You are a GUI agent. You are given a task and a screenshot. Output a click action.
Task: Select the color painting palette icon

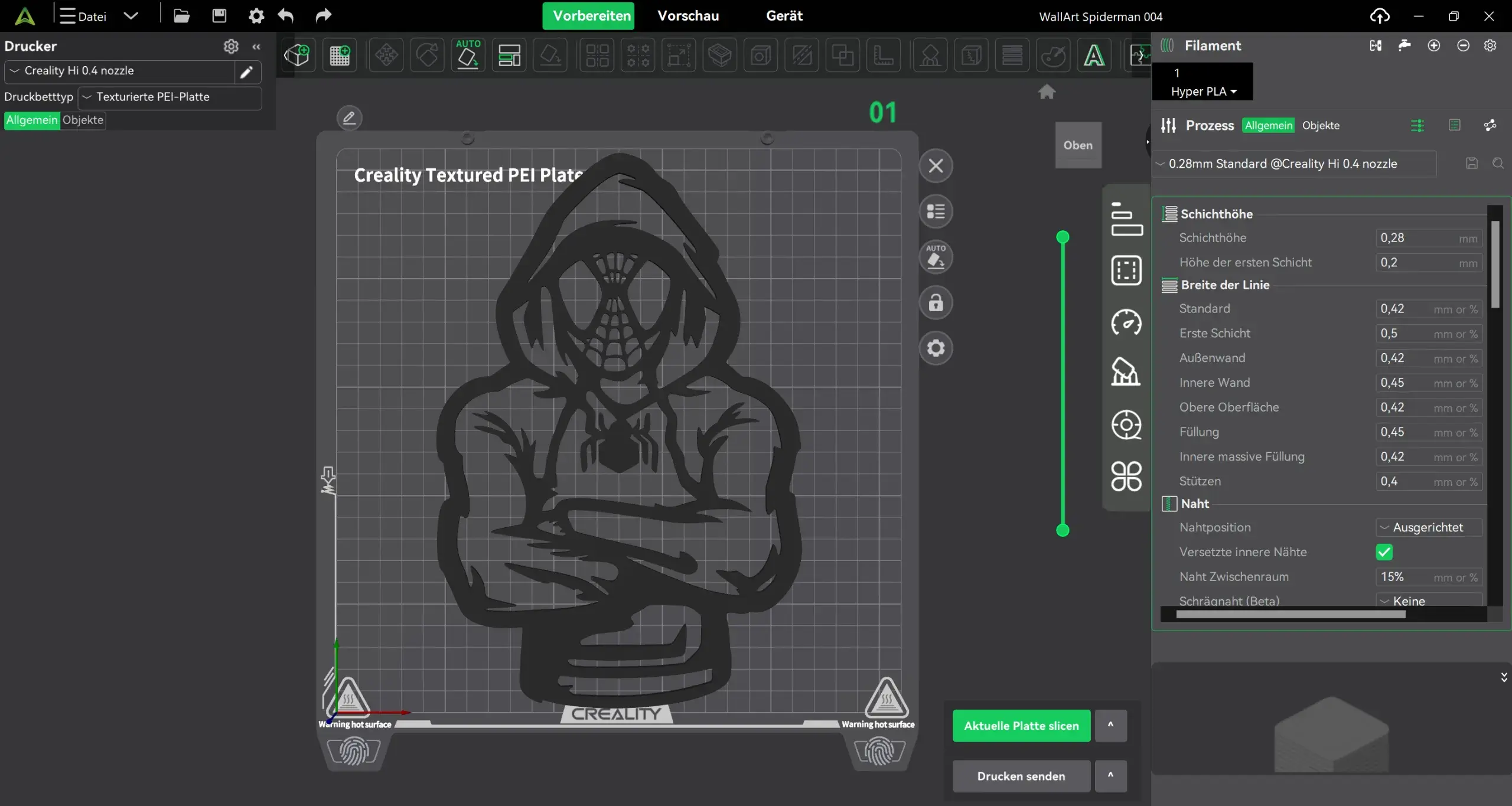point(1053,56)
